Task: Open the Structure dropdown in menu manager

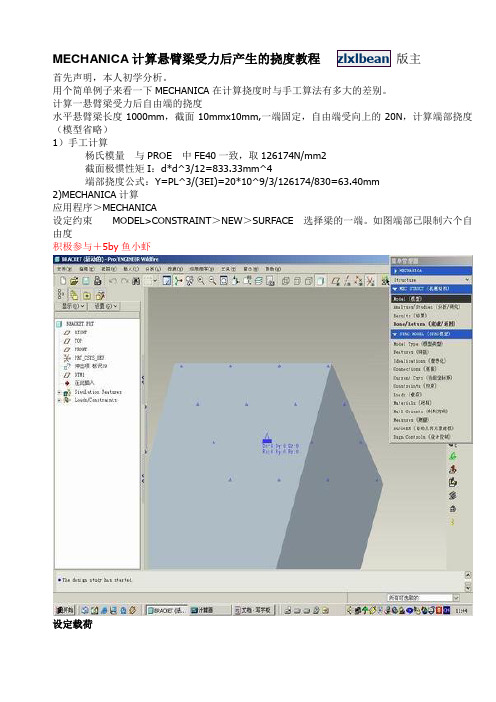Action: pos(431,280)
